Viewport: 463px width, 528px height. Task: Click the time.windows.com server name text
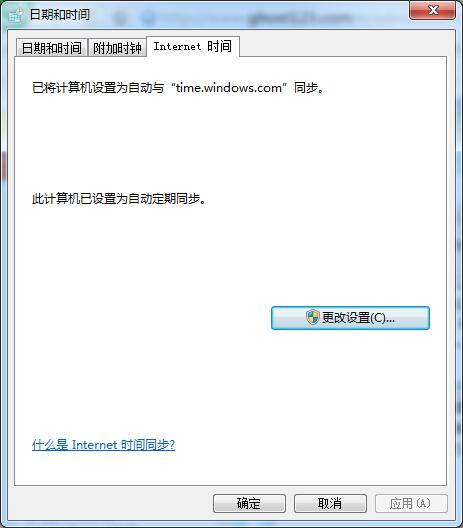click(x=229, y=88)
